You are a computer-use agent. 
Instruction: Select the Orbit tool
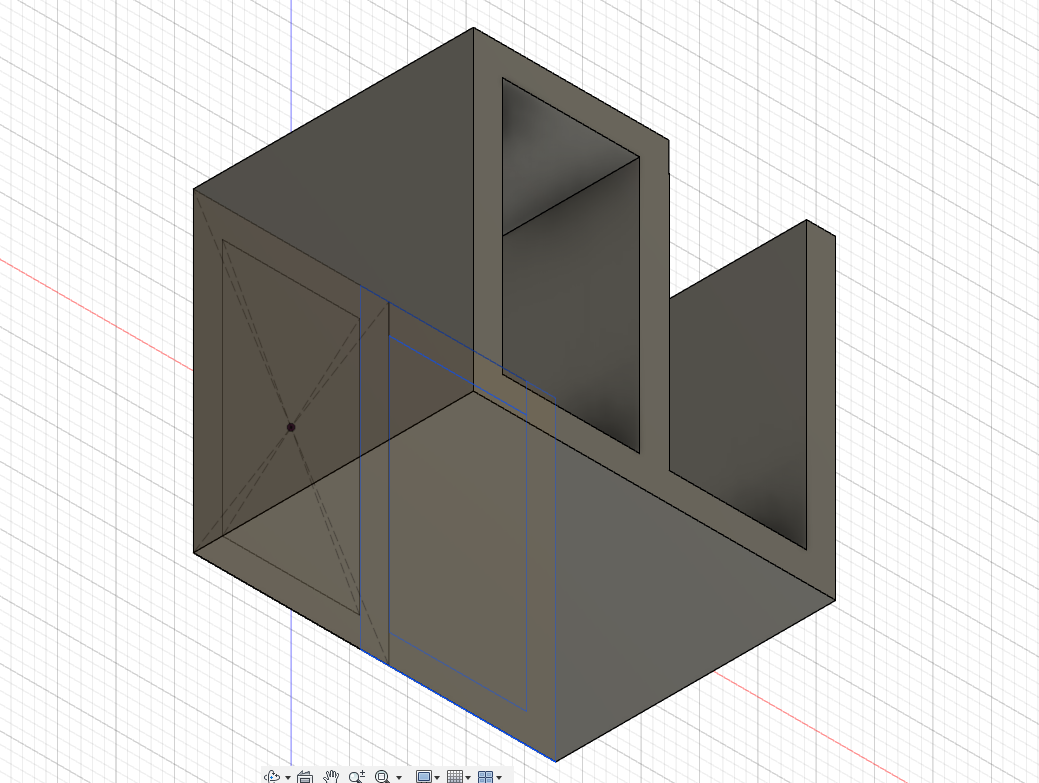[x=272, y=776]
